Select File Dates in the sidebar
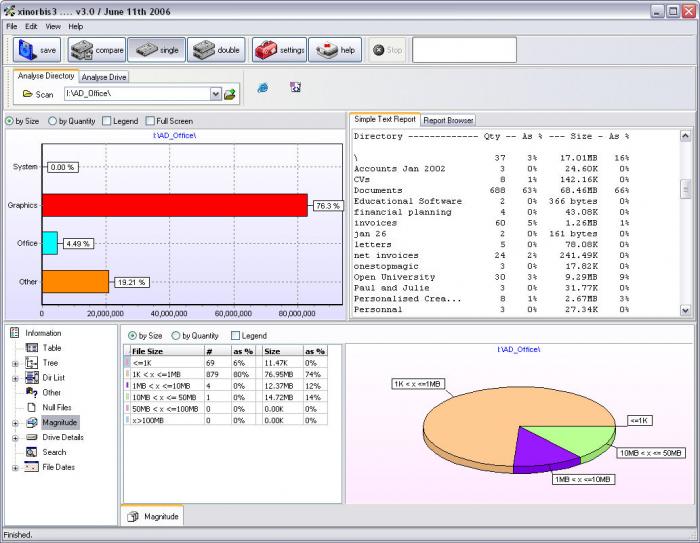Screen dimensions: 700x543 coord(58,467)
